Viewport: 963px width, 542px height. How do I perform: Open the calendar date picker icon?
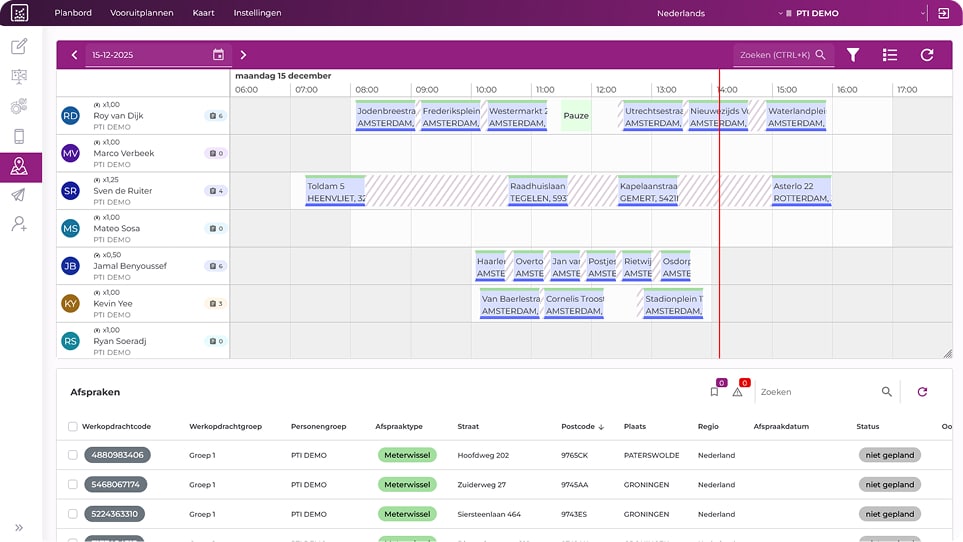218,55
